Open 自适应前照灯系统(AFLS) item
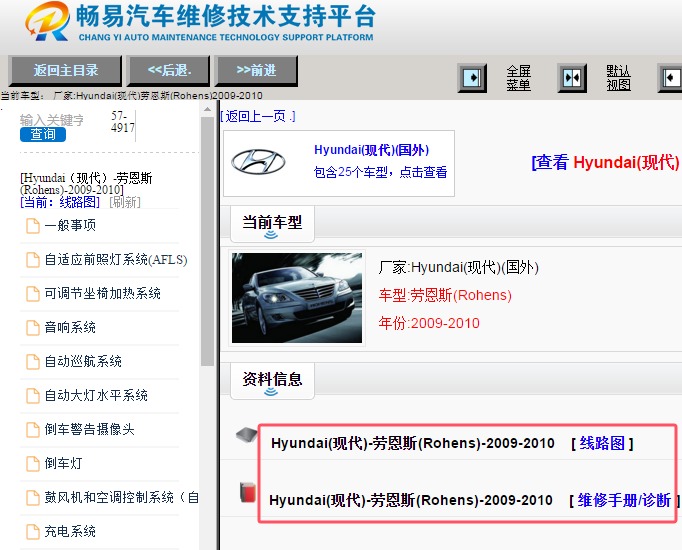Screen dimensions: 682x550 pos(116,260)
